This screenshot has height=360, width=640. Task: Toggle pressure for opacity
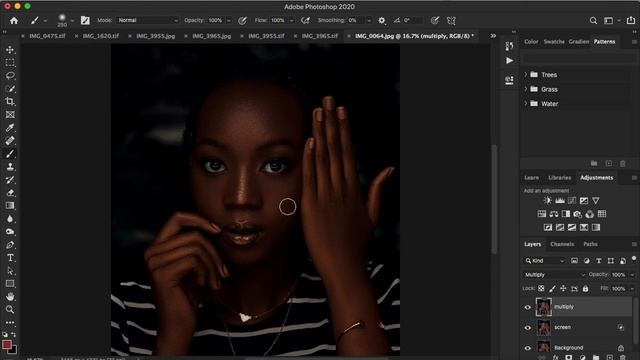[242, 20]
